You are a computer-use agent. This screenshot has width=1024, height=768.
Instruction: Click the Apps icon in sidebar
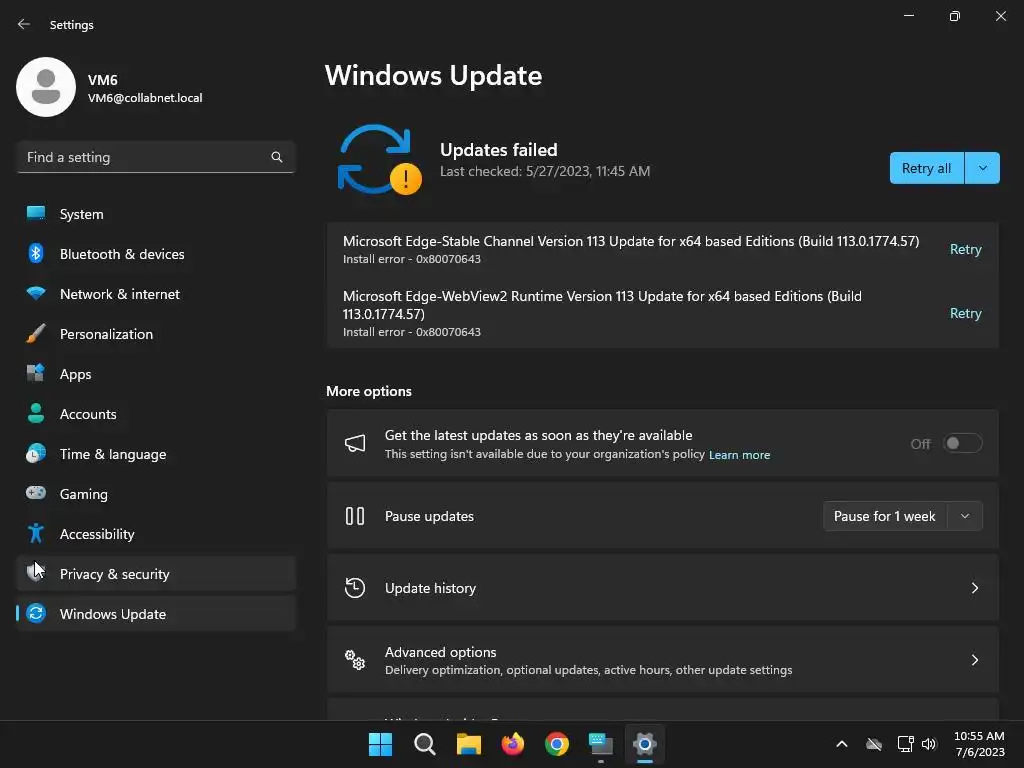pyautogui.click(x=36, y=374)
